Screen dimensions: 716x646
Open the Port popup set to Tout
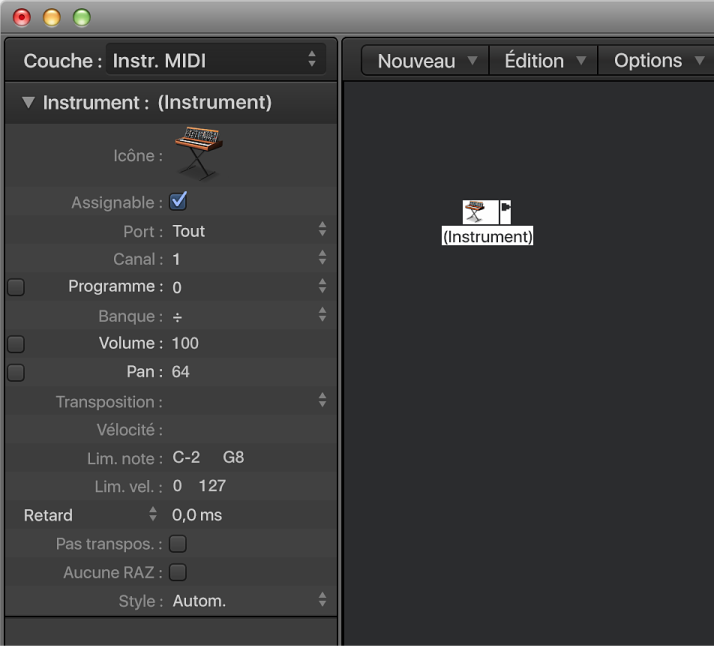tap(247, 231)
